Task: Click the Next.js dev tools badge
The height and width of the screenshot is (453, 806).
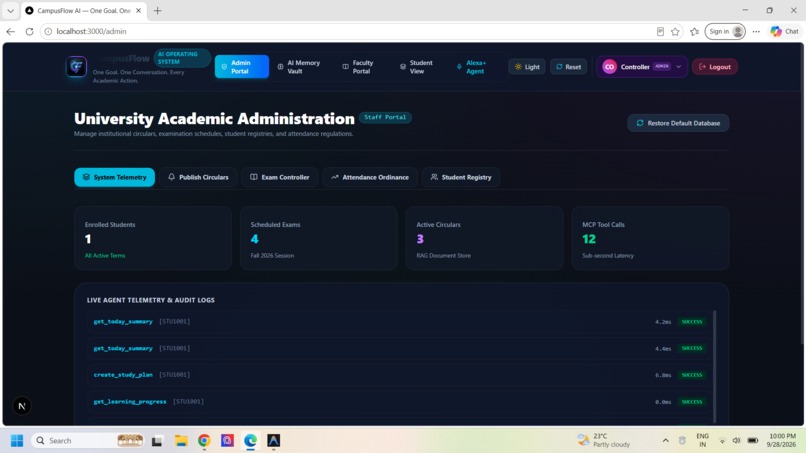Action: [22, 406]
